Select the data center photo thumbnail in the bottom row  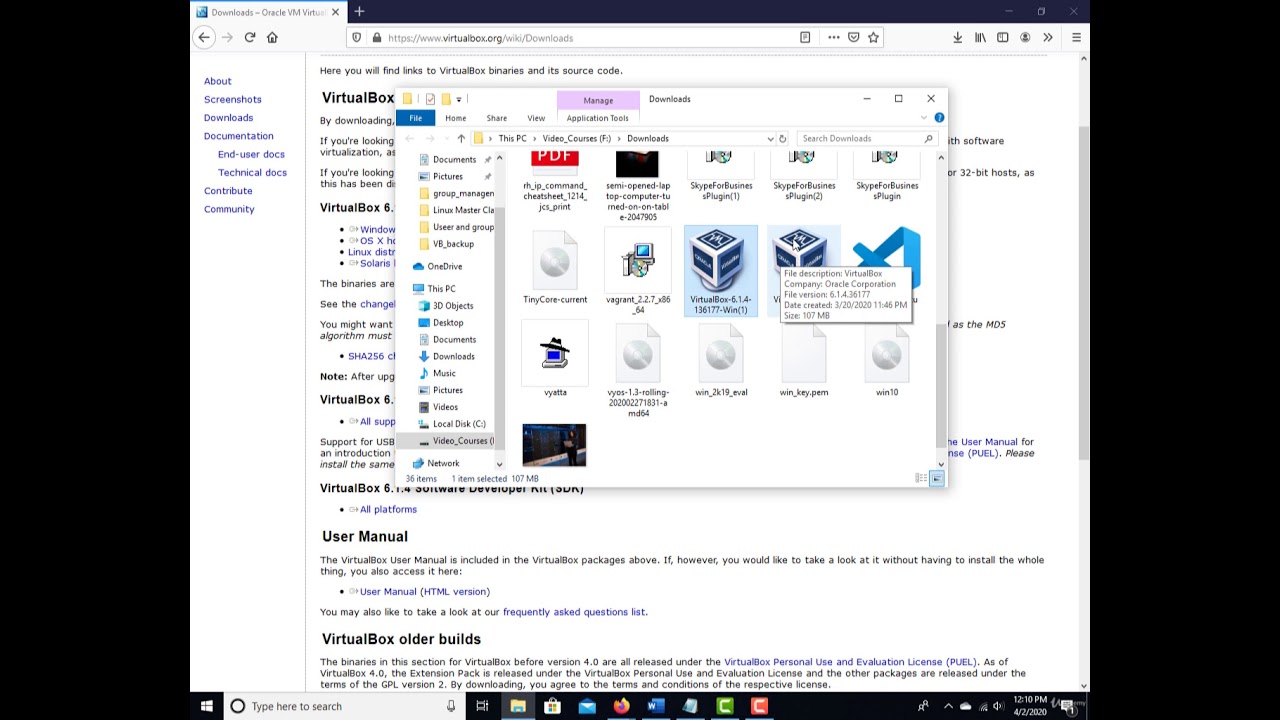pos(554,445)
